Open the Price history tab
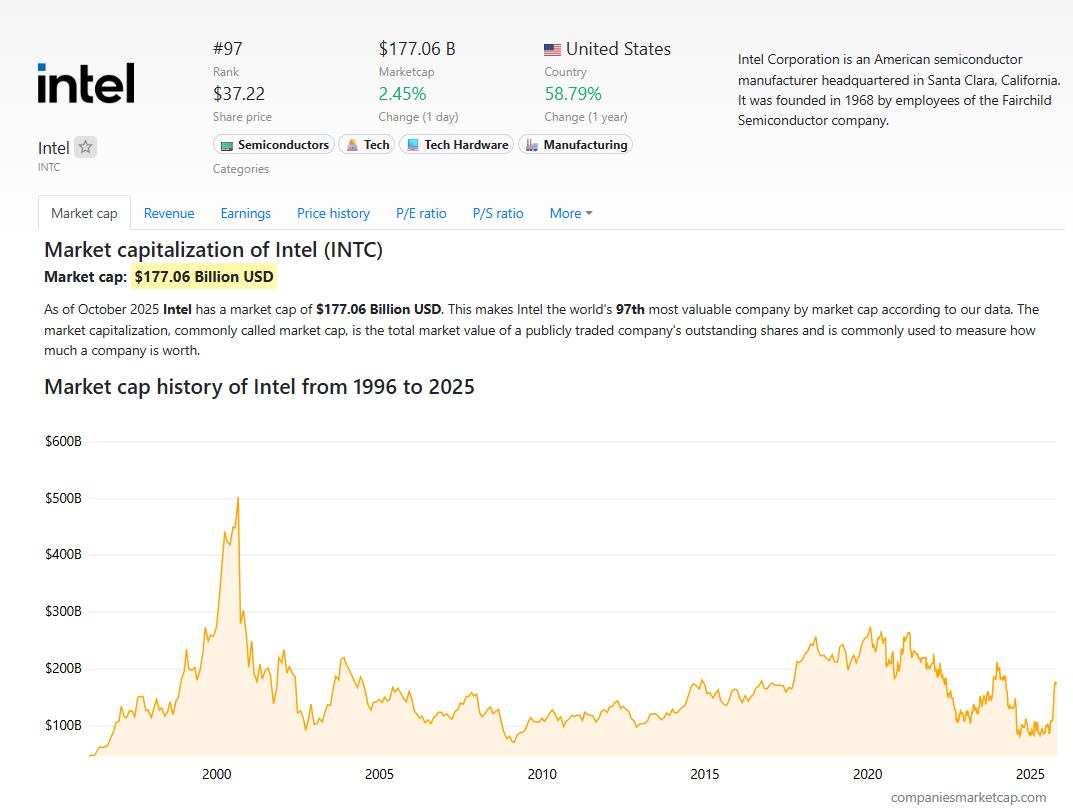Image resolution: width=1073 pixels, height=810 pixels. pos(333,213)
